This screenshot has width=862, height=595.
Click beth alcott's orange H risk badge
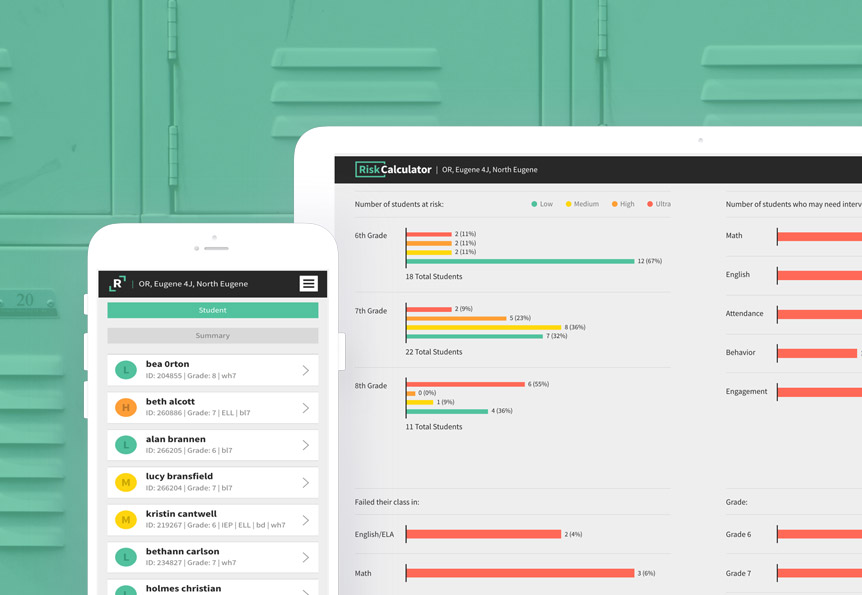pyautogui.click(x=126, y=407)
